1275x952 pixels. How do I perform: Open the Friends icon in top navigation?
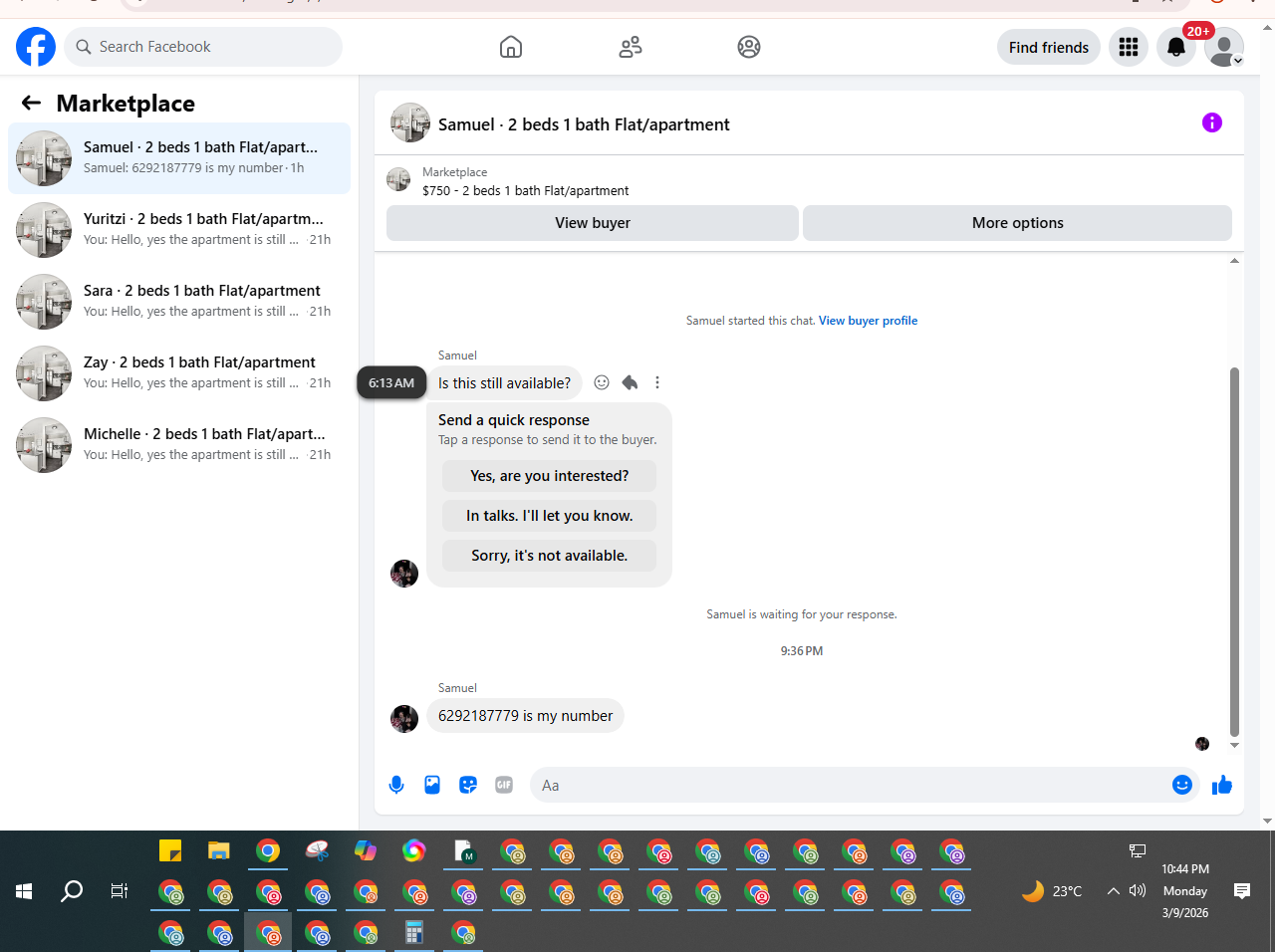631,47
